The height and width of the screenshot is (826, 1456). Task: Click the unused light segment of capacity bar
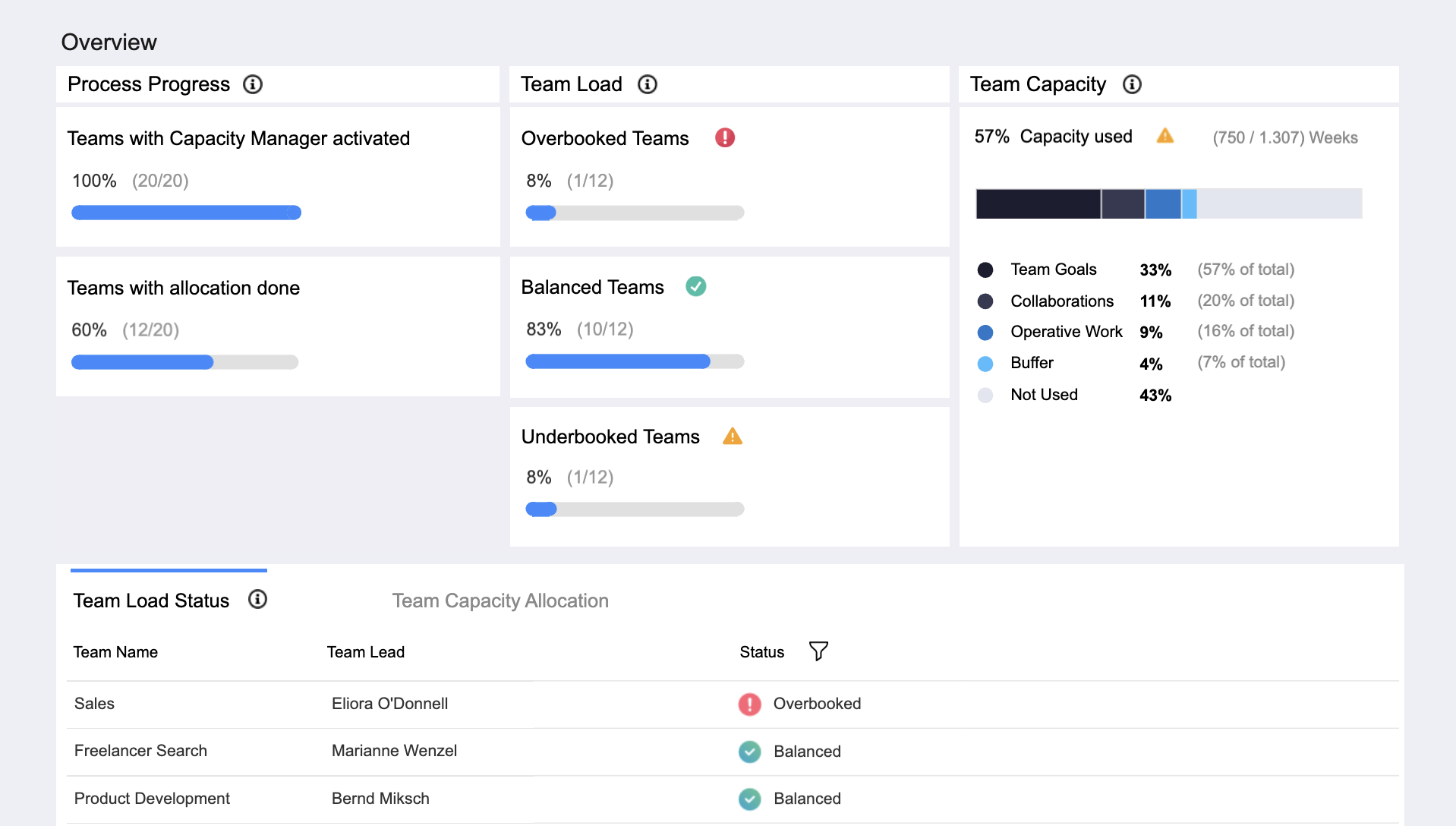pos(1279,203)
